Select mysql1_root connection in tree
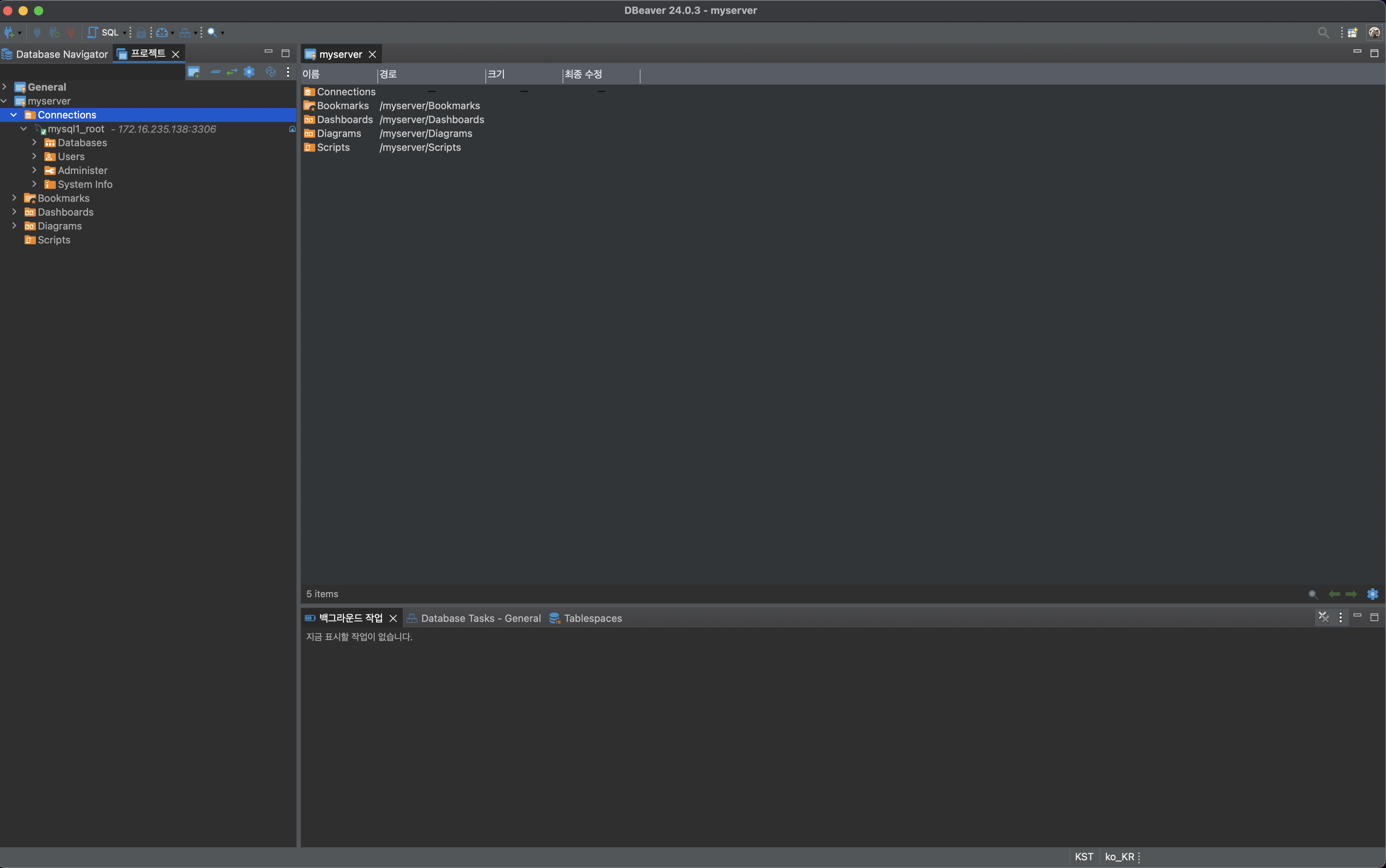 (x=76, y=128)
